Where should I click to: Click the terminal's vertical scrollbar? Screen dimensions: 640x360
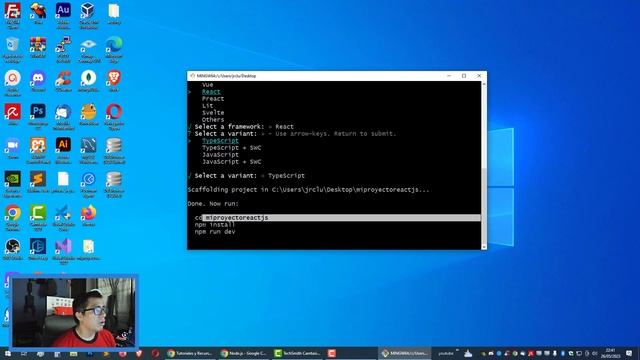[484, 165]
